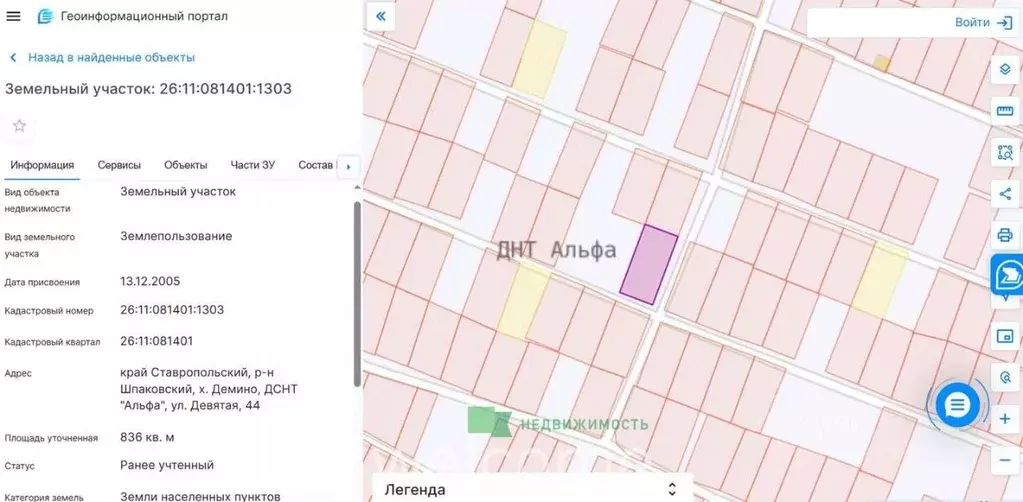
Task: Click the tab strip scroll-right arrow
Action: pos(348,166)
